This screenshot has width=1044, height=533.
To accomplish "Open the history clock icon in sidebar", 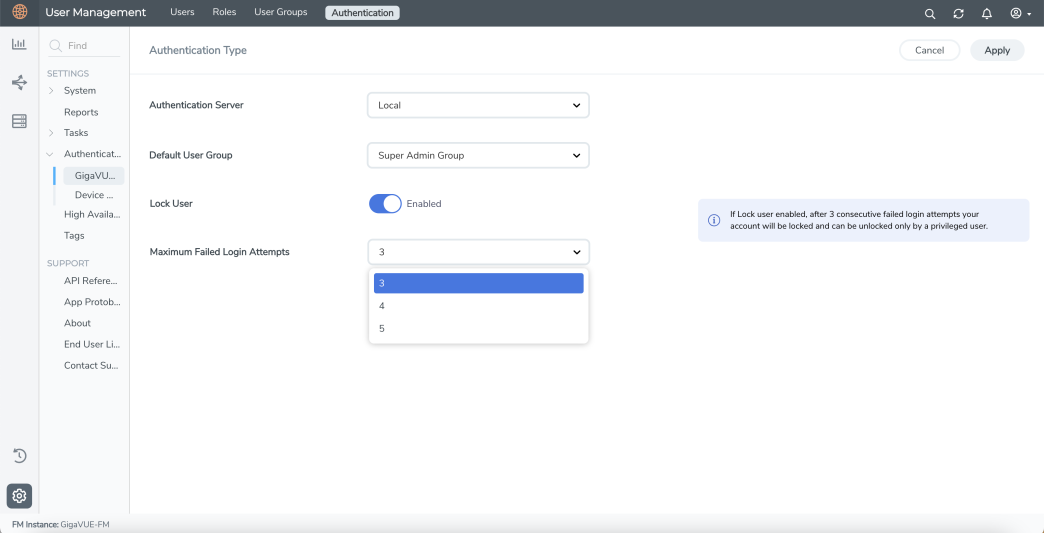I will 19,456.
